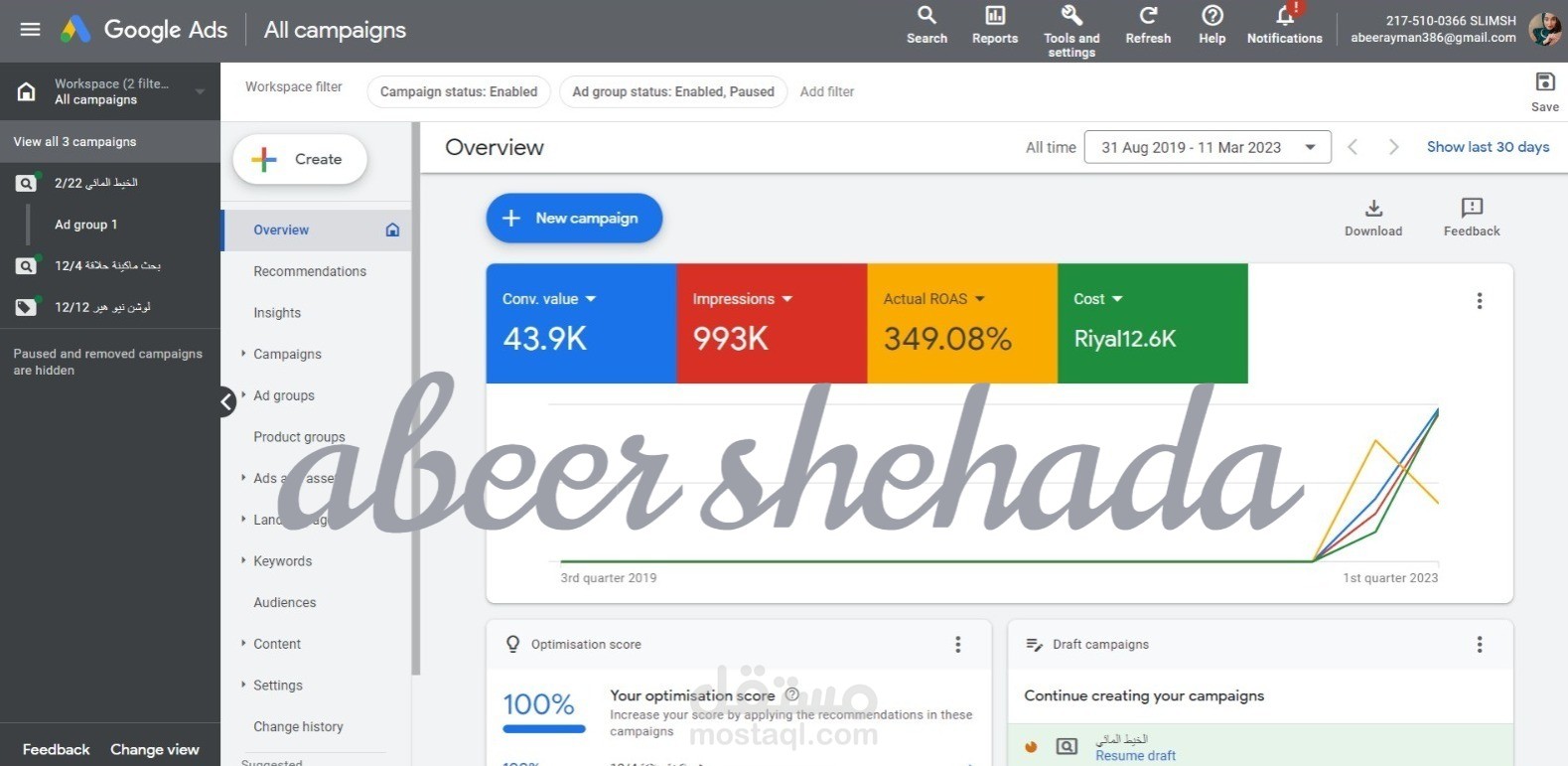Click the Feedback icon in Overview

tap(1472, 218)
